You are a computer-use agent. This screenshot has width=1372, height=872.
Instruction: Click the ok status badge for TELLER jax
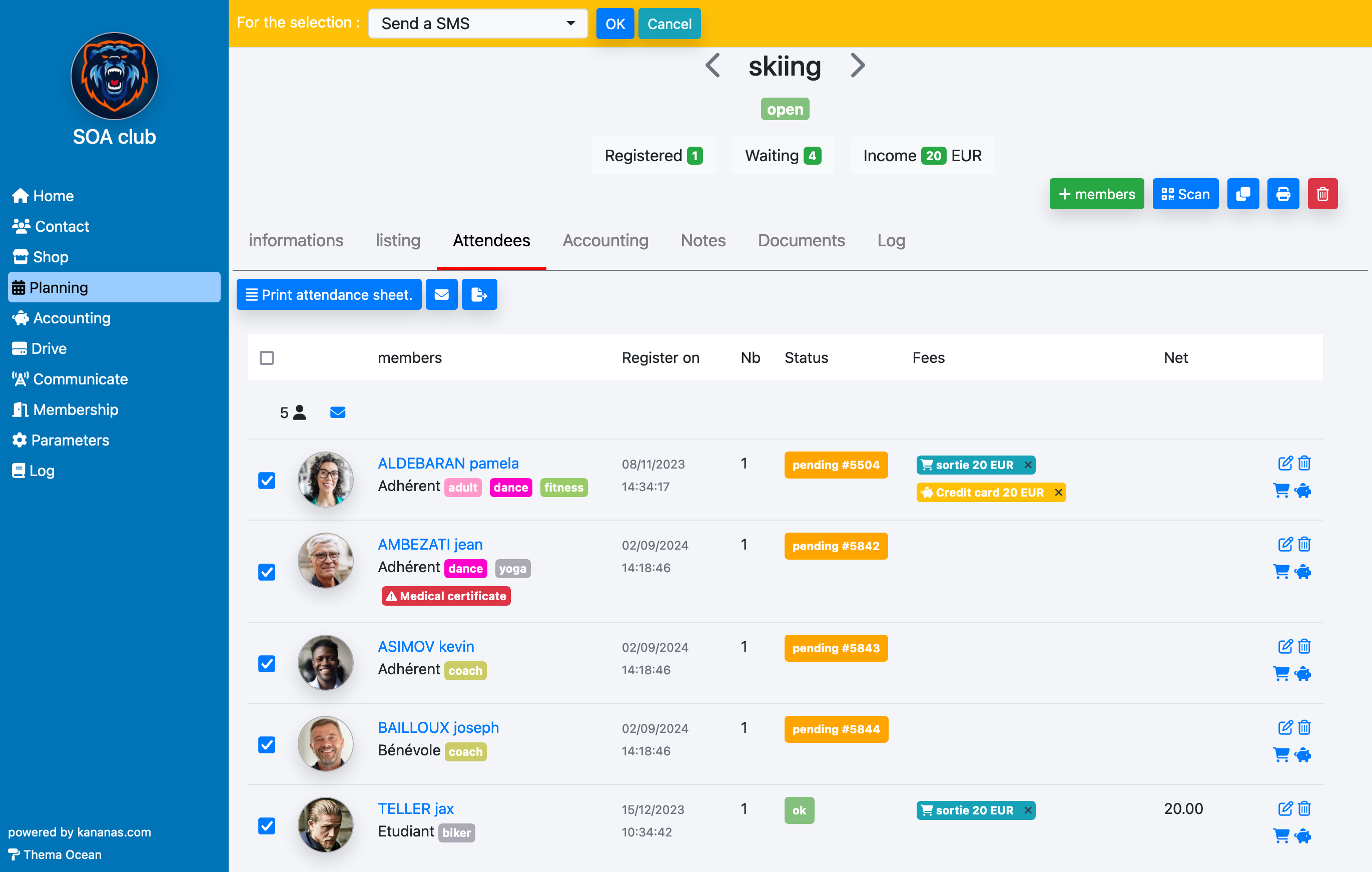pos(799,810)
